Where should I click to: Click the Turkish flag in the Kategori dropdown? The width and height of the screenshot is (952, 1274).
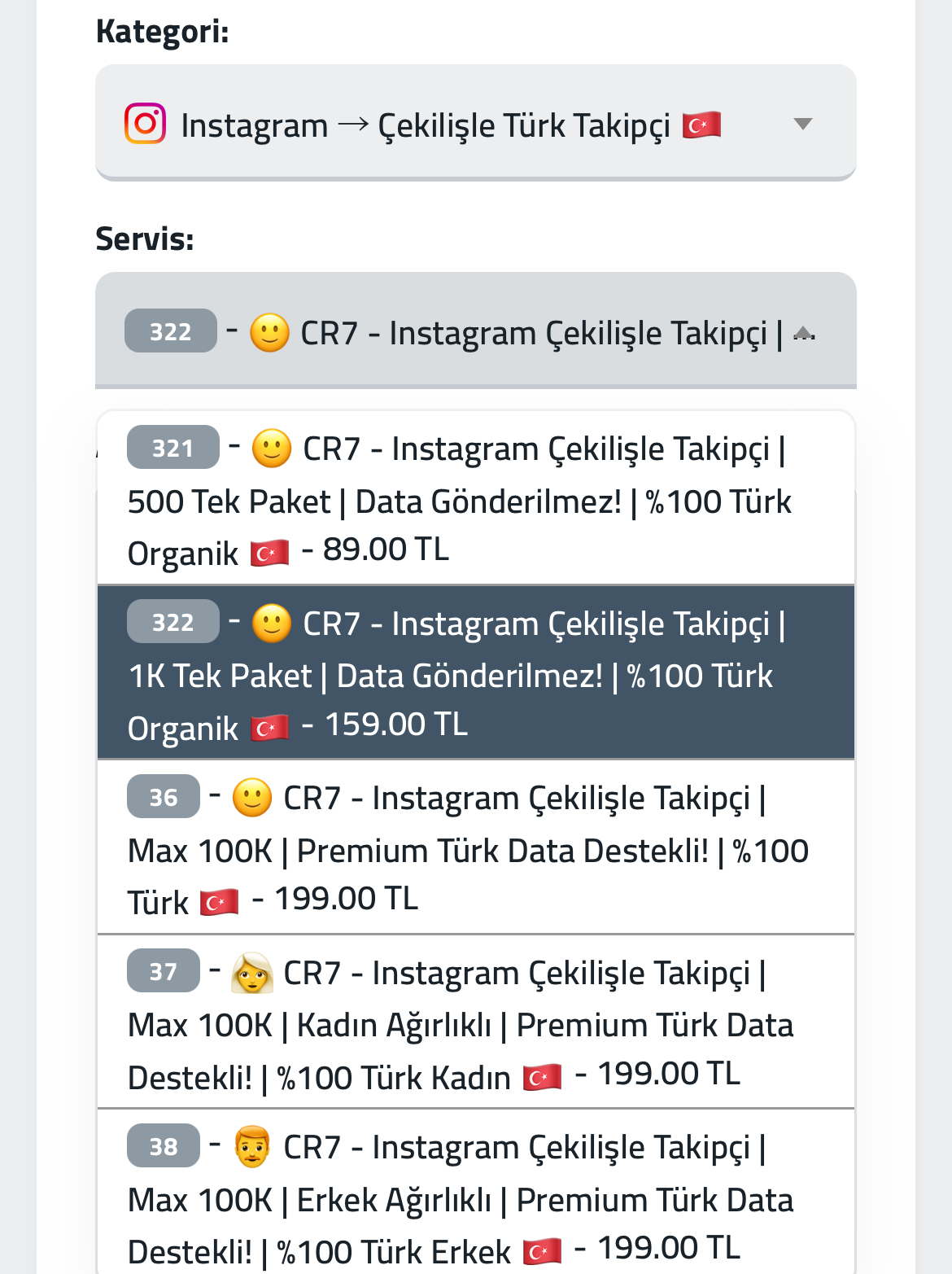click(701, 125)
